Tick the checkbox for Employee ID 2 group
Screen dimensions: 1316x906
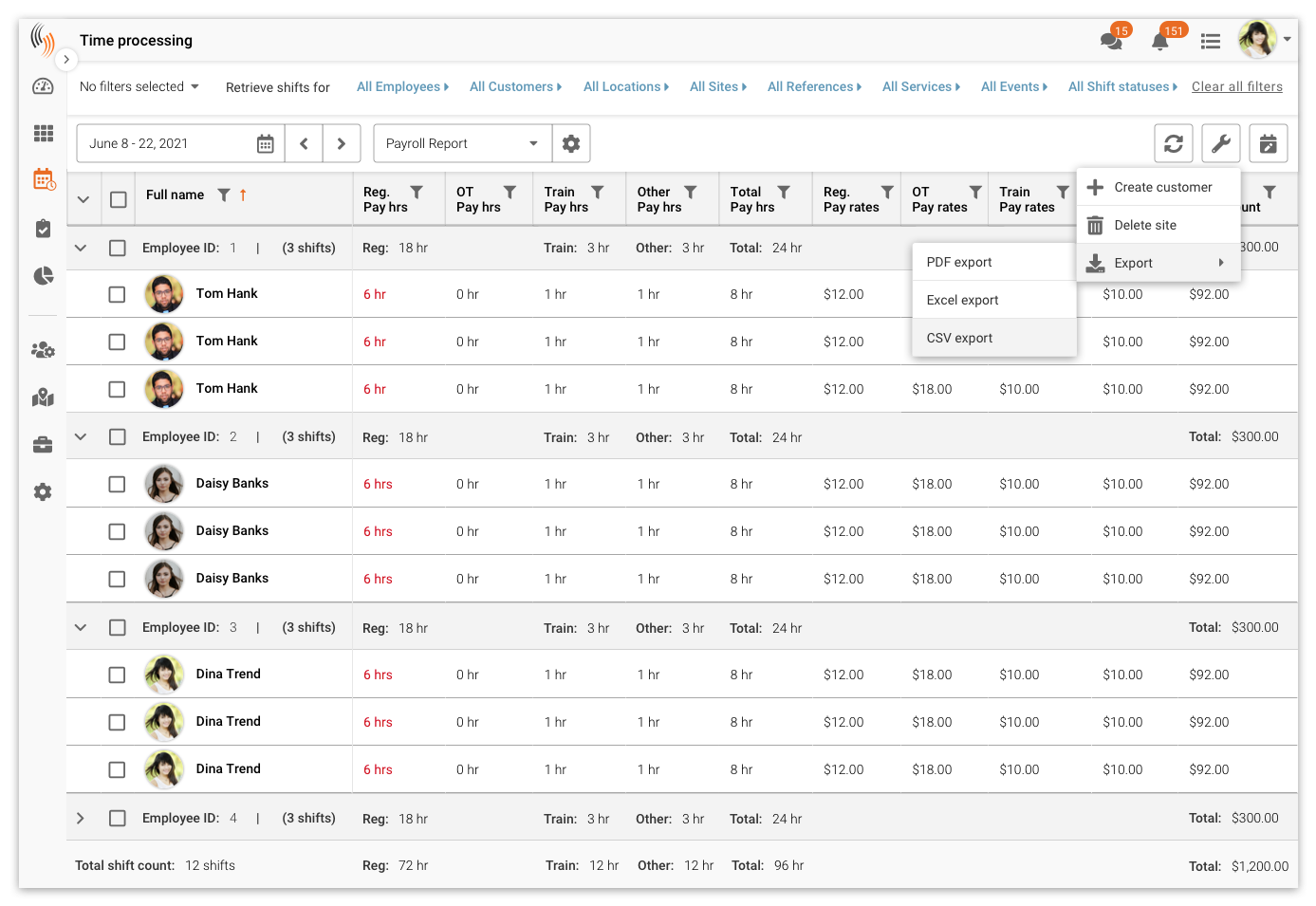117,436
